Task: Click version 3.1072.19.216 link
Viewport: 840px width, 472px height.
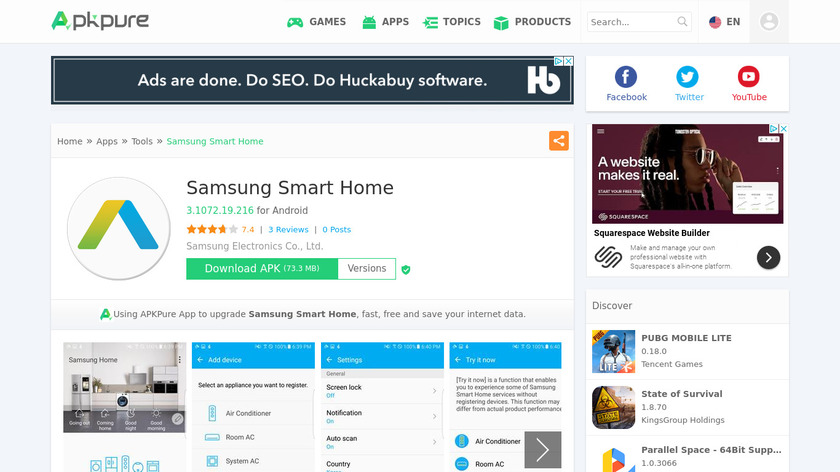Action: coord(220,211)
